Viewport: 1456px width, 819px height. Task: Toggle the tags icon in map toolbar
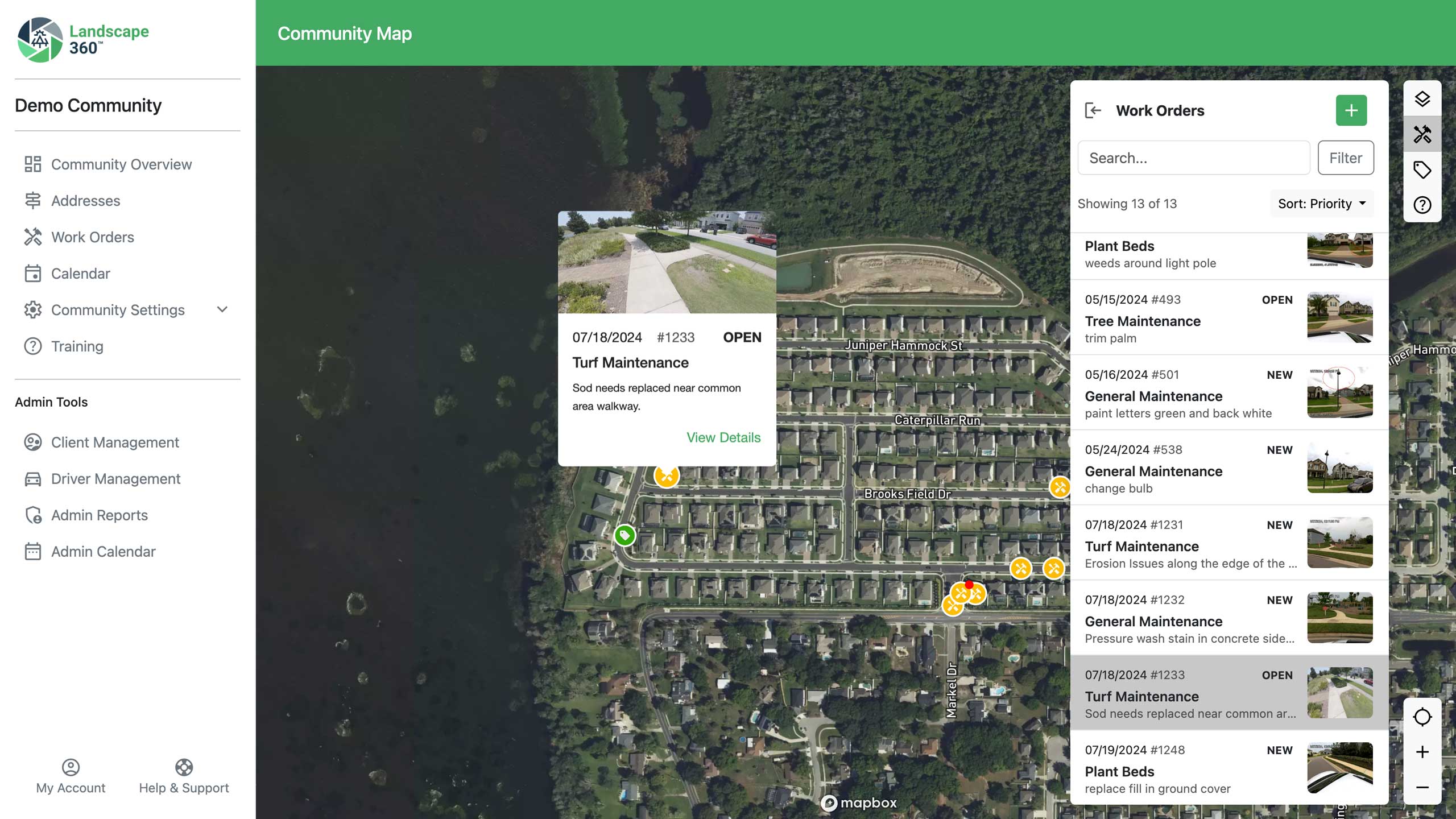[1422, 169]
